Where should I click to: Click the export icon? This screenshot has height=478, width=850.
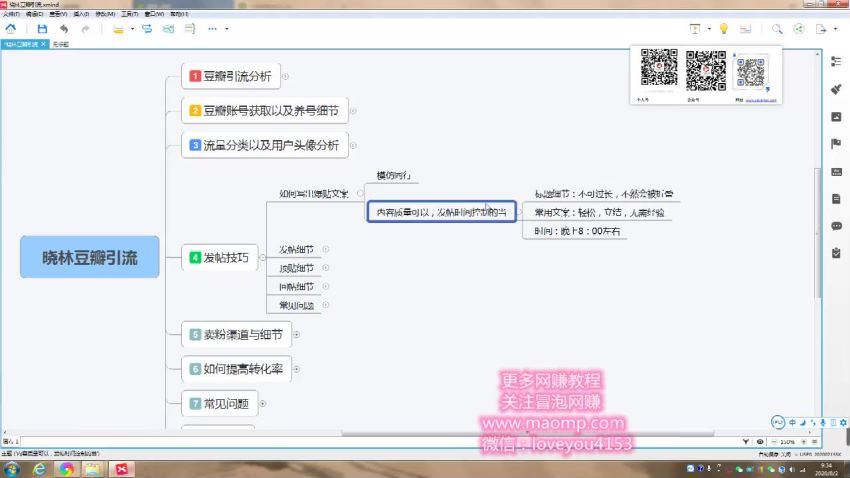(821, 29)
